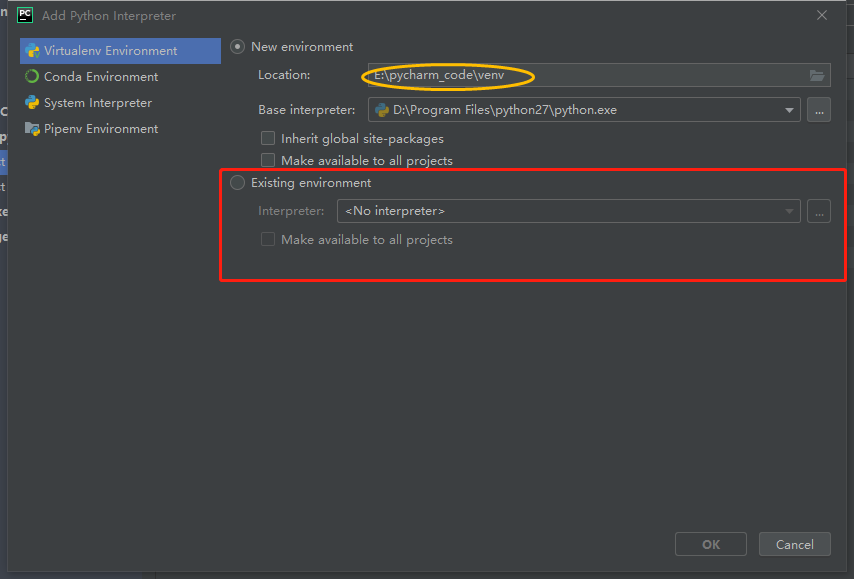854x579 pixels.
Task: Close the Add Python Interpreter dialog
Action: [x=822, y=15]
